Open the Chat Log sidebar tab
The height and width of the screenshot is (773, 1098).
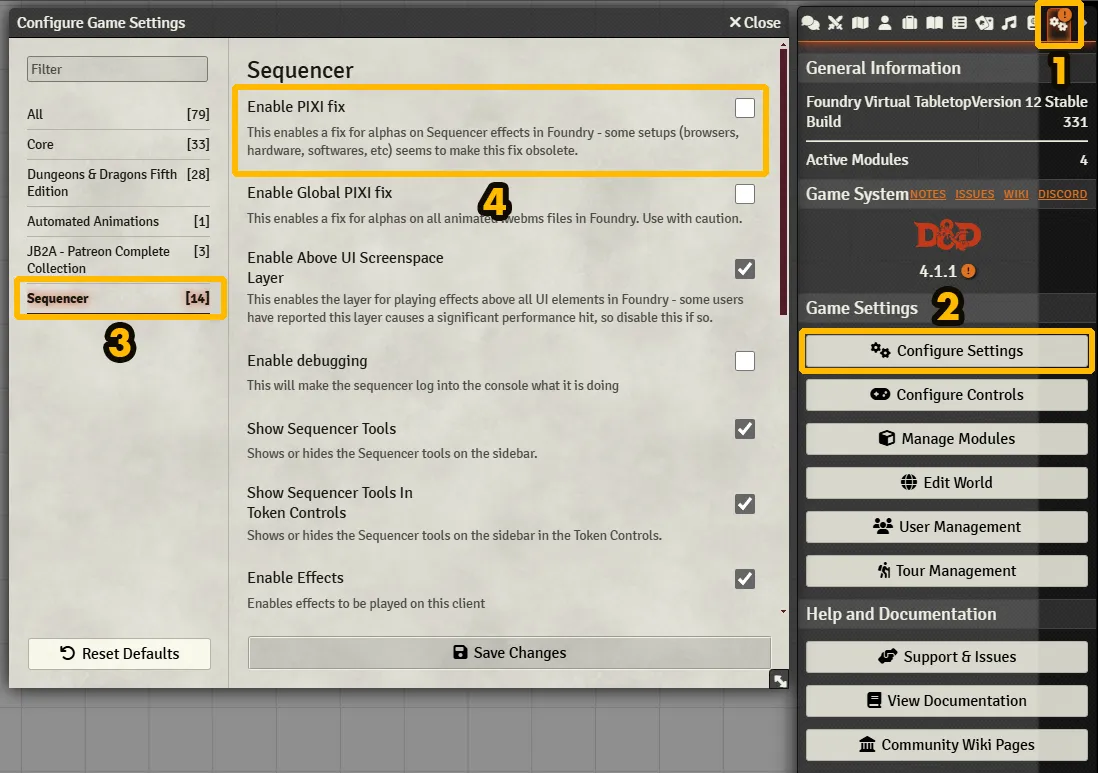tap(810, 23)
